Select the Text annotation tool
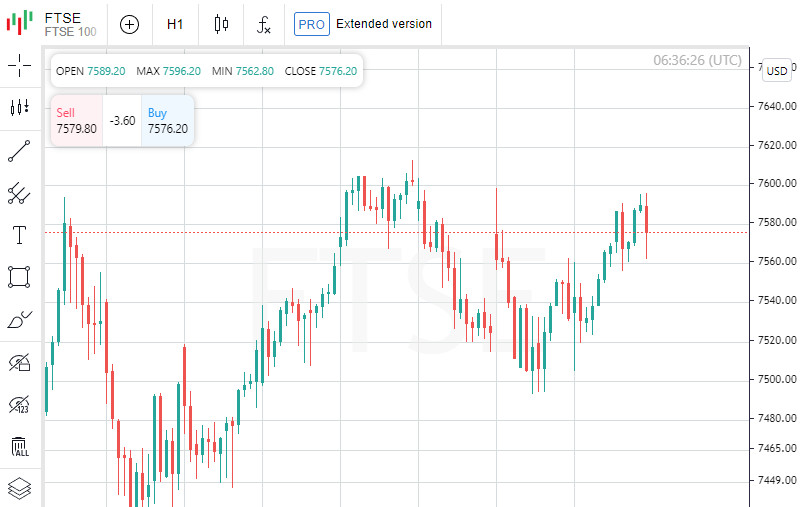 pyautogui.click(x=19, y=235)
